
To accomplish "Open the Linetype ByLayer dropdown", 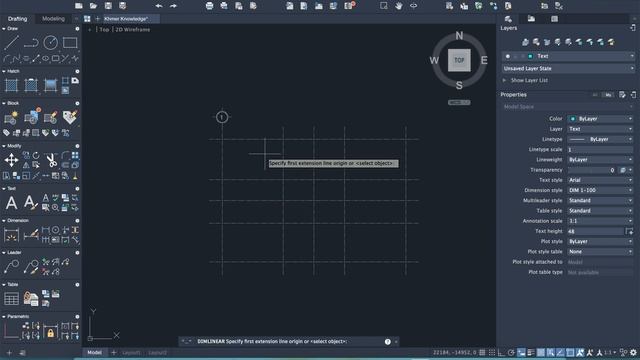I will point(600,139).
